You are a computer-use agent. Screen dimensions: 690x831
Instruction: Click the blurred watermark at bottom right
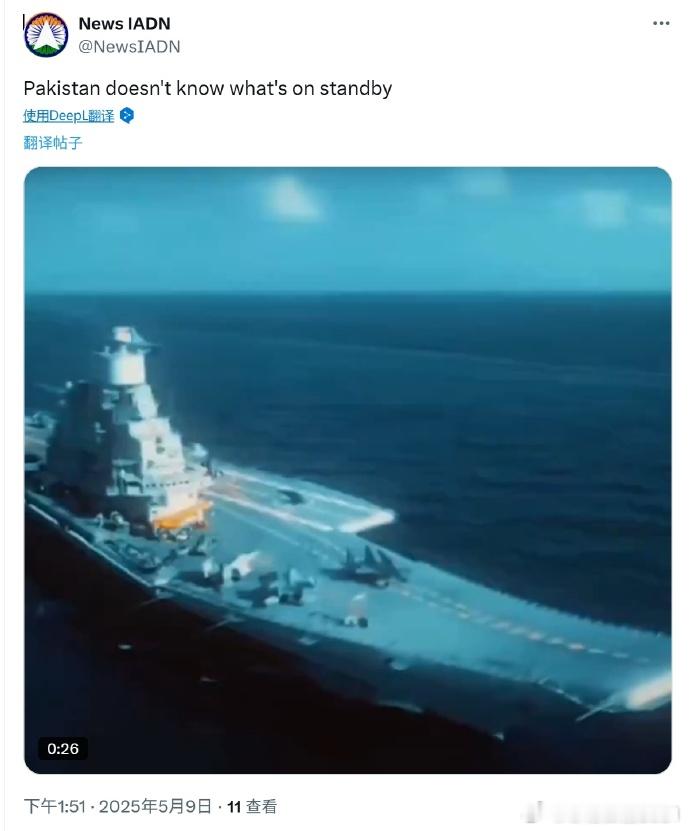coord(607,811)
